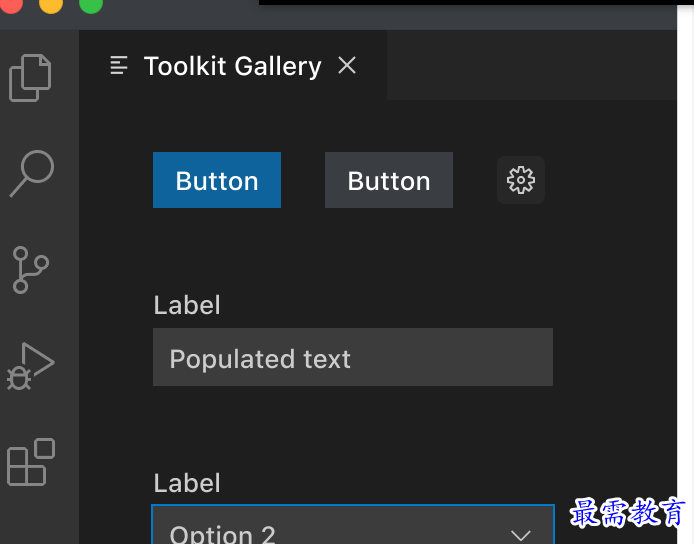Open the Option 2 dropdown
The height and width of the screenshot is (544, 694).
pyautogui.click(x=353, y=525)
